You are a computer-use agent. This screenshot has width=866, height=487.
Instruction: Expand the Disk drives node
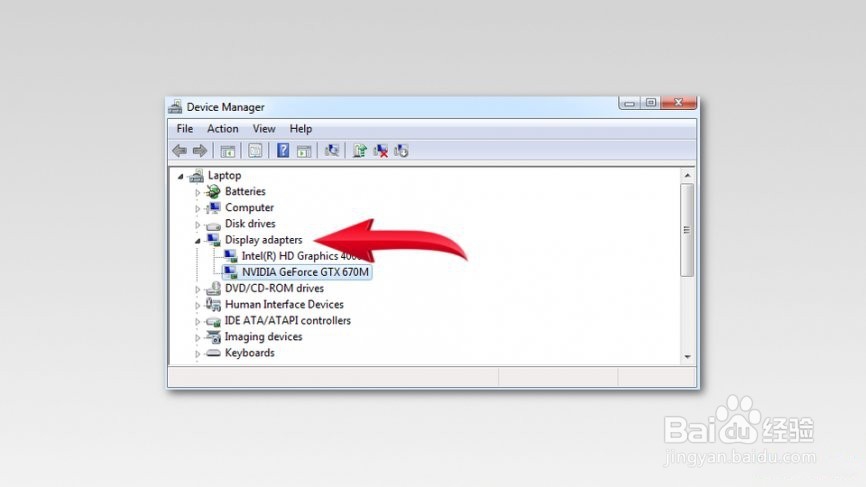(197, 225)
